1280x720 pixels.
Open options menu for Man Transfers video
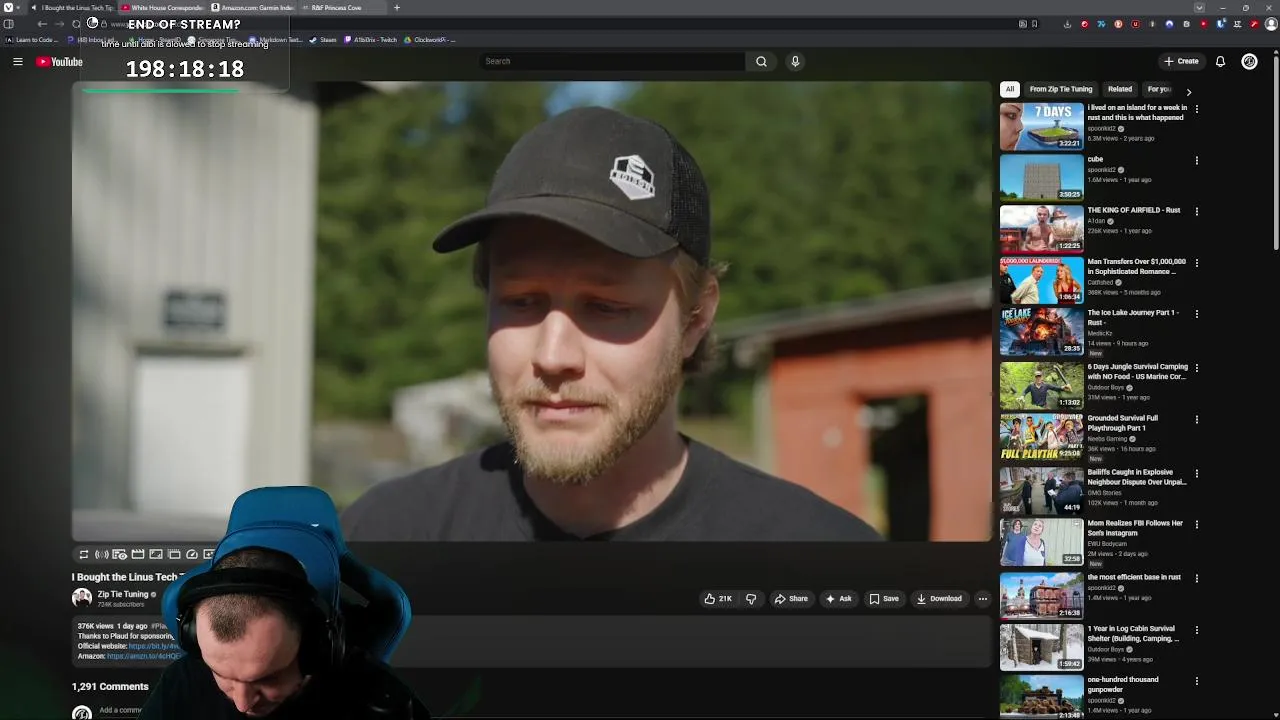(x=1197, y=263)
